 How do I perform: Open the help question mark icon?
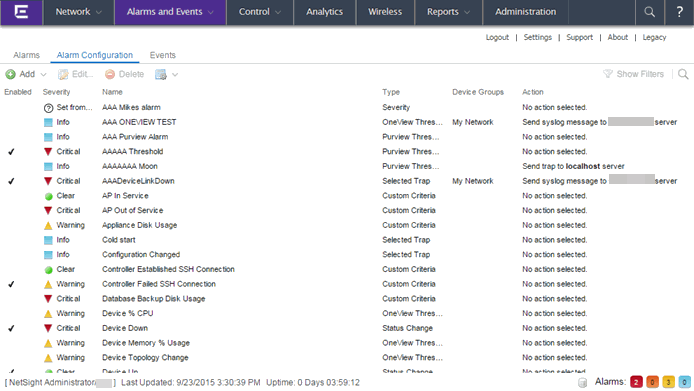point(679,12)
